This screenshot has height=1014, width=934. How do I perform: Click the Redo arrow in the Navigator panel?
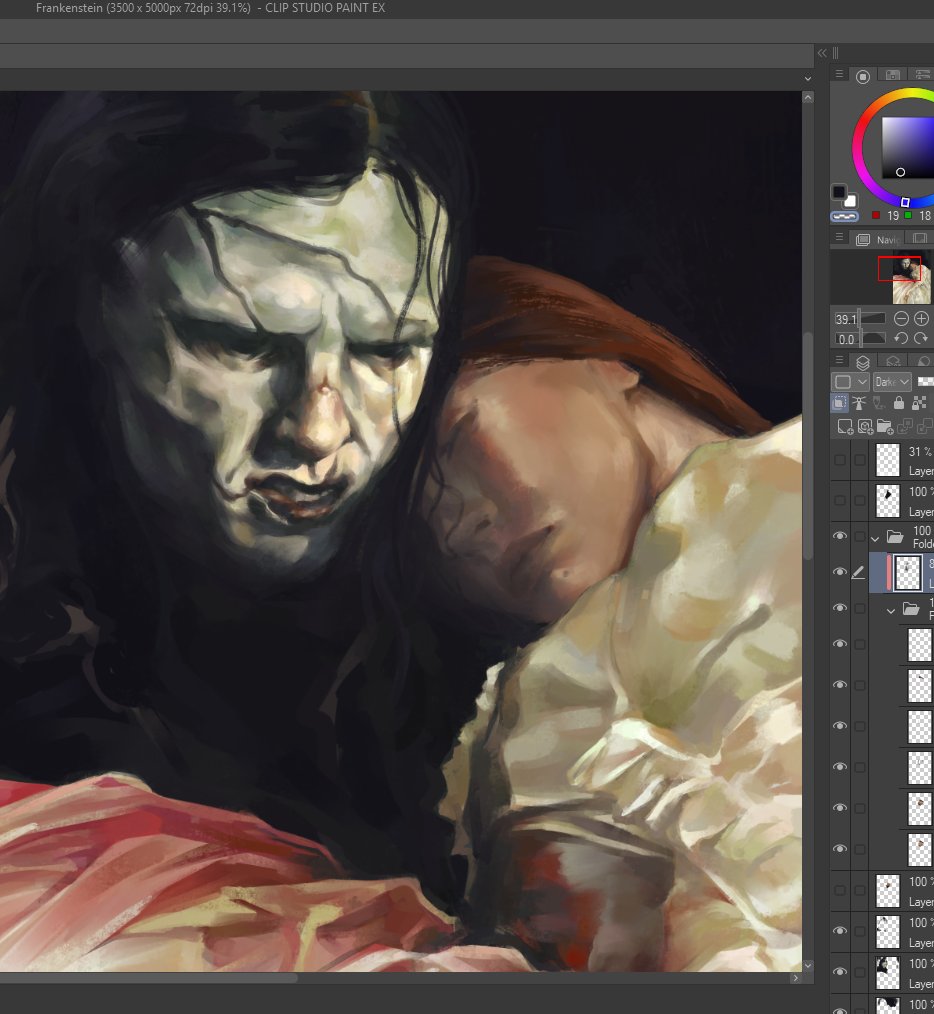(x=920, y=338)
